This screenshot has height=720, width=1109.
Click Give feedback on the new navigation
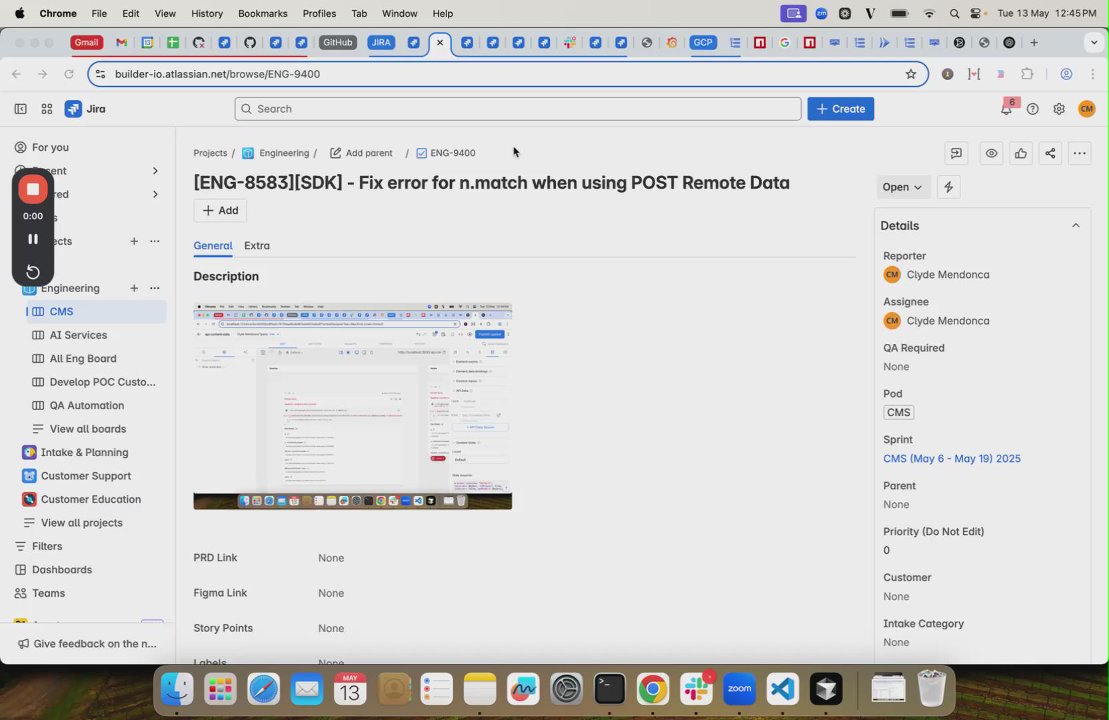click(87, 644)
